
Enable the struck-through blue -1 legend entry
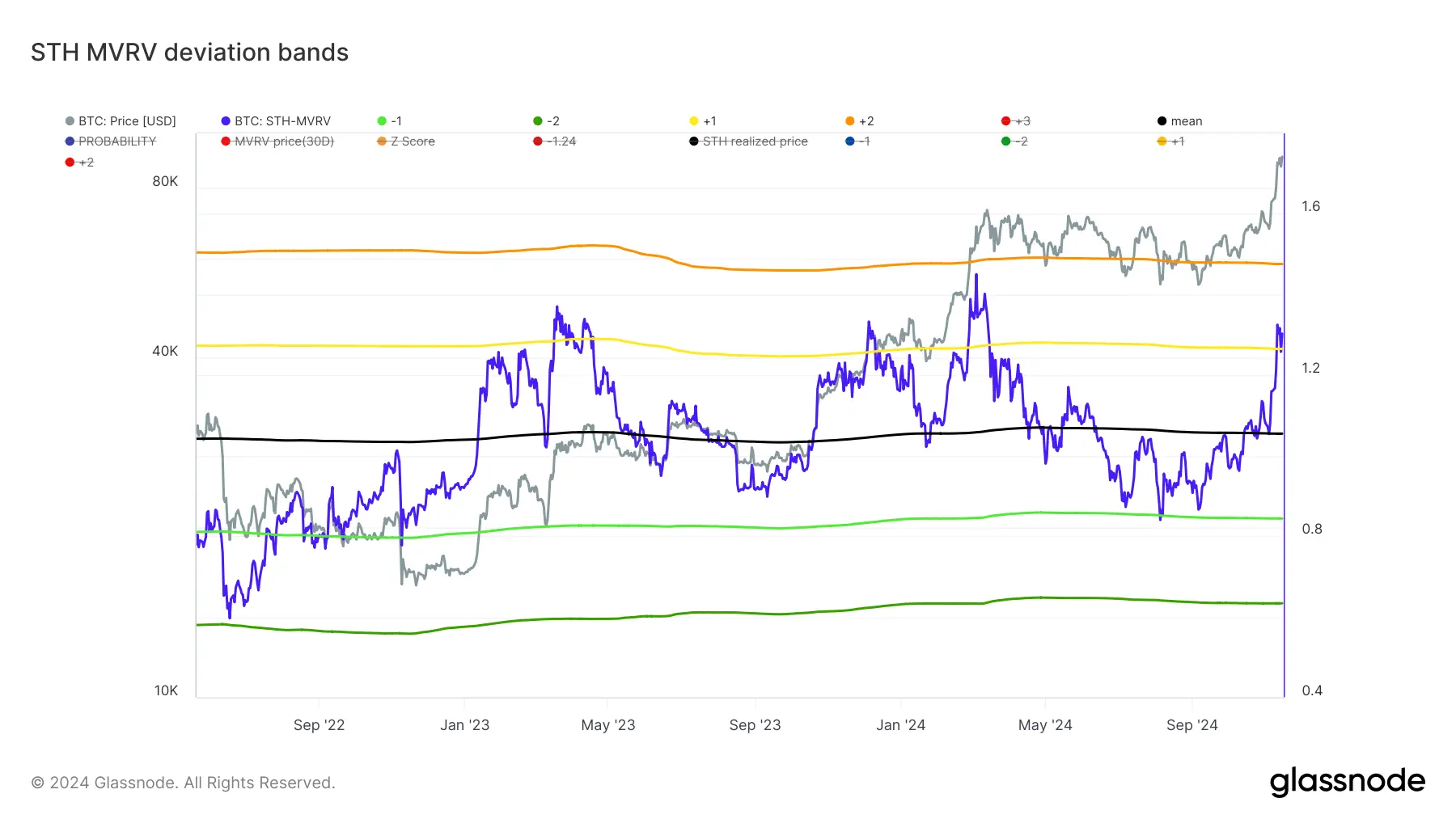(857, 141)
